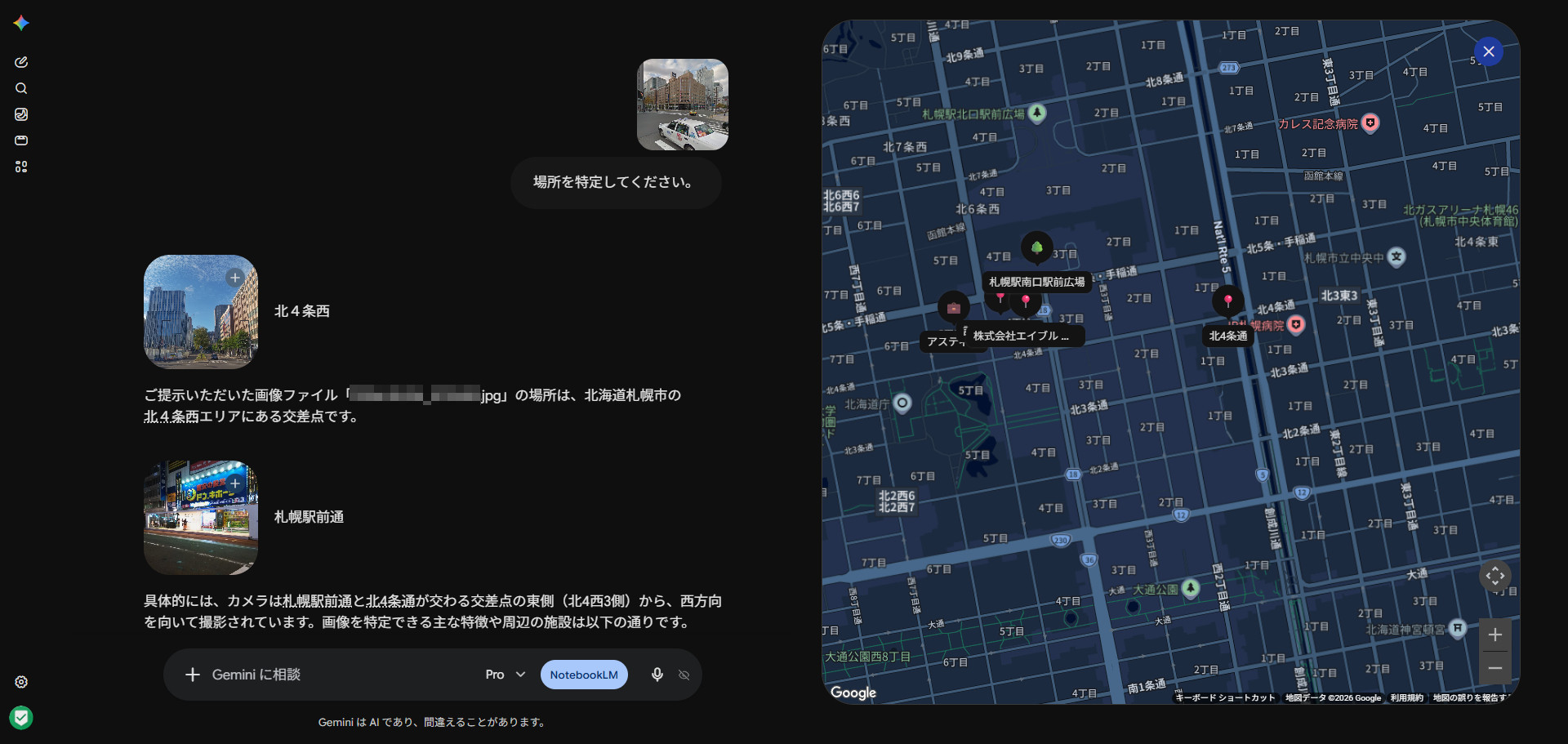This screenshot has width=1568, height=744.
Task: Click the 北4条通 pin label
Action: [1228, 336]
